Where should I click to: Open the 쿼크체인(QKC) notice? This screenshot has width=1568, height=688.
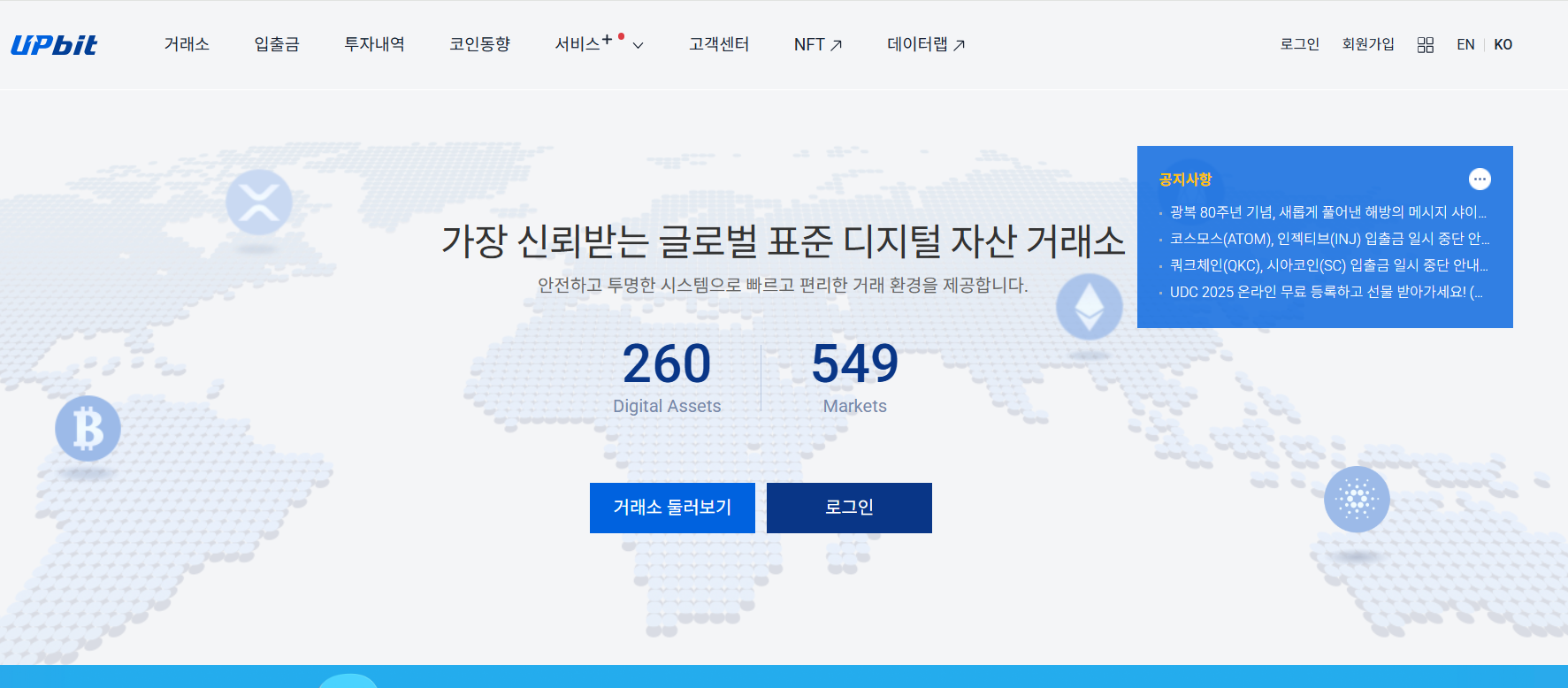click(1329, 265)
